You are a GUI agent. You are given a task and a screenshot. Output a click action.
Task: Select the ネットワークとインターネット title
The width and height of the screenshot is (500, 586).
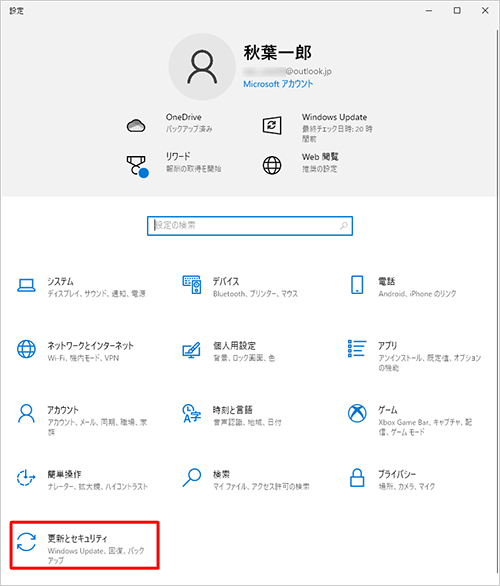pos(90,346)
